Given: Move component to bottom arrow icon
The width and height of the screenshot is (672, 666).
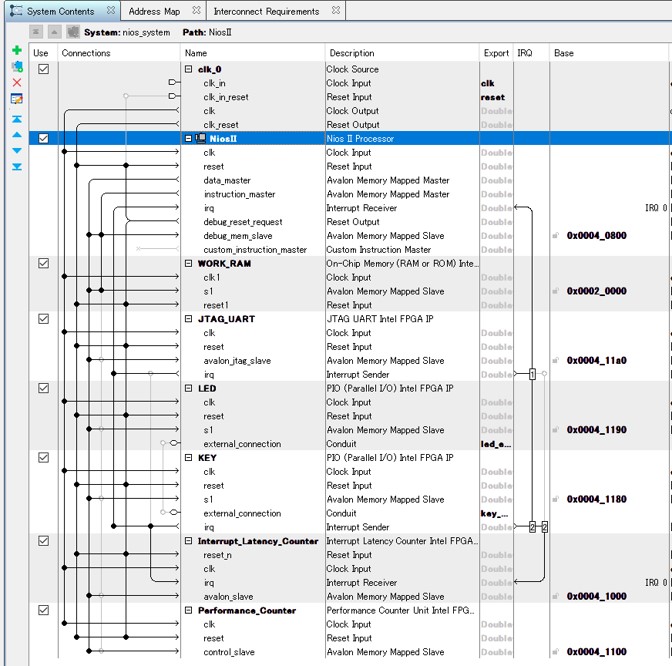Looking at the screenshot, I should [x=17, y=166].
